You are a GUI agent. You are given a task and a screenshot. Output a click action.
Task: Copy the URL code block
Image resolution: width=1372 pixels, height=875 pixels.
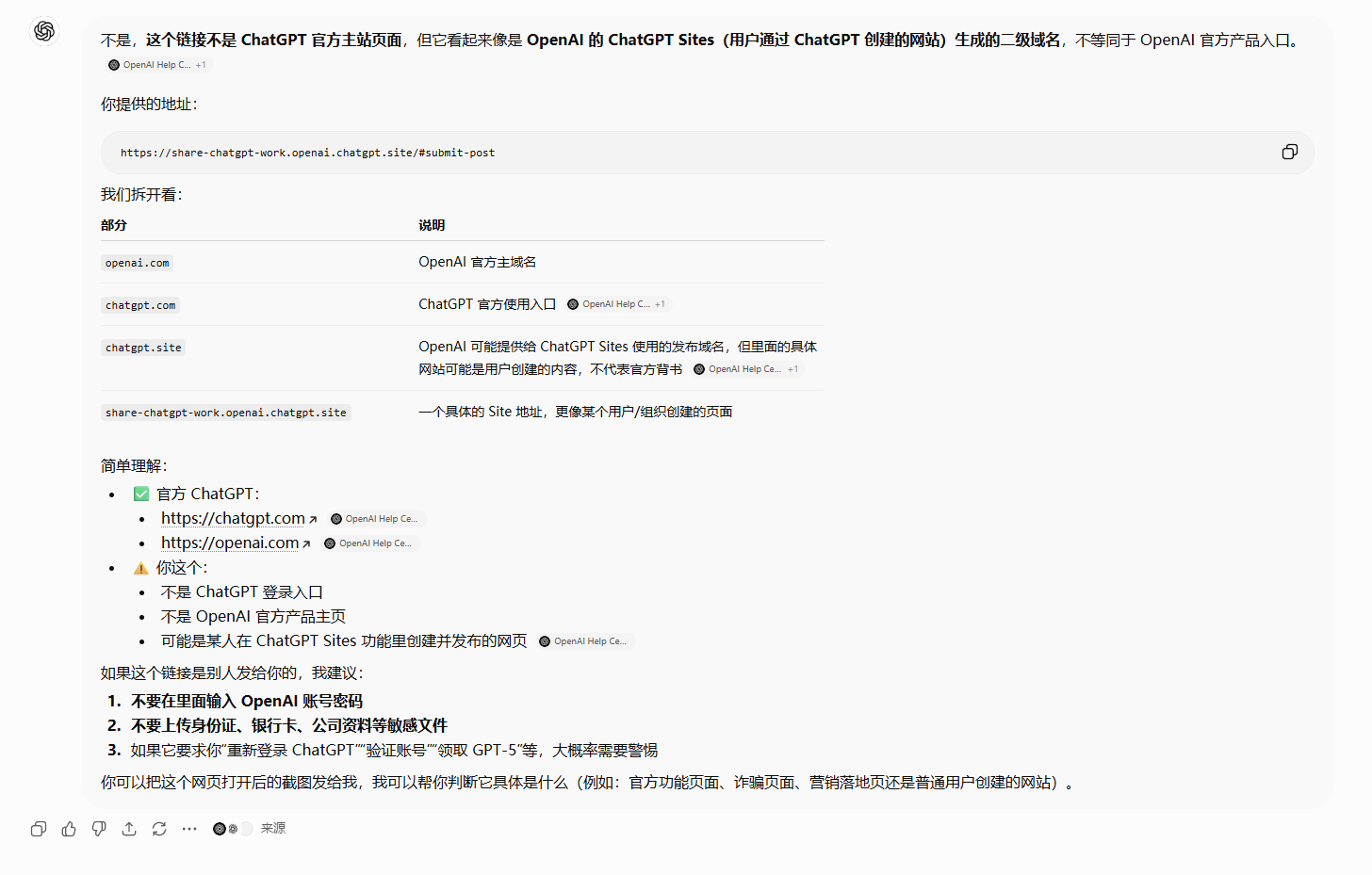tap(1289, 152)
